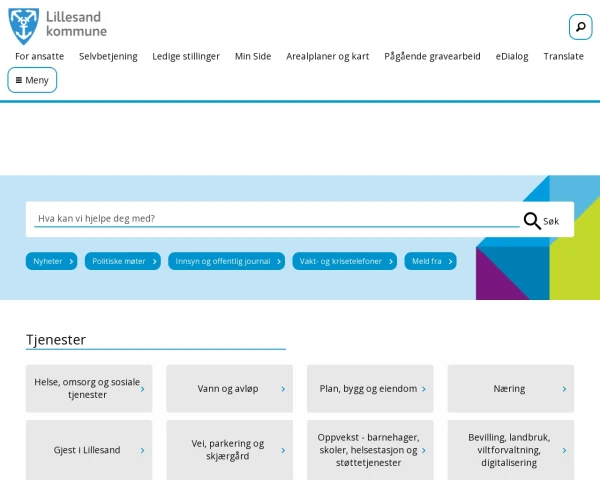Select Arealplaner og kart
This screenshot has width=600, height=480.
pos(328,56)
